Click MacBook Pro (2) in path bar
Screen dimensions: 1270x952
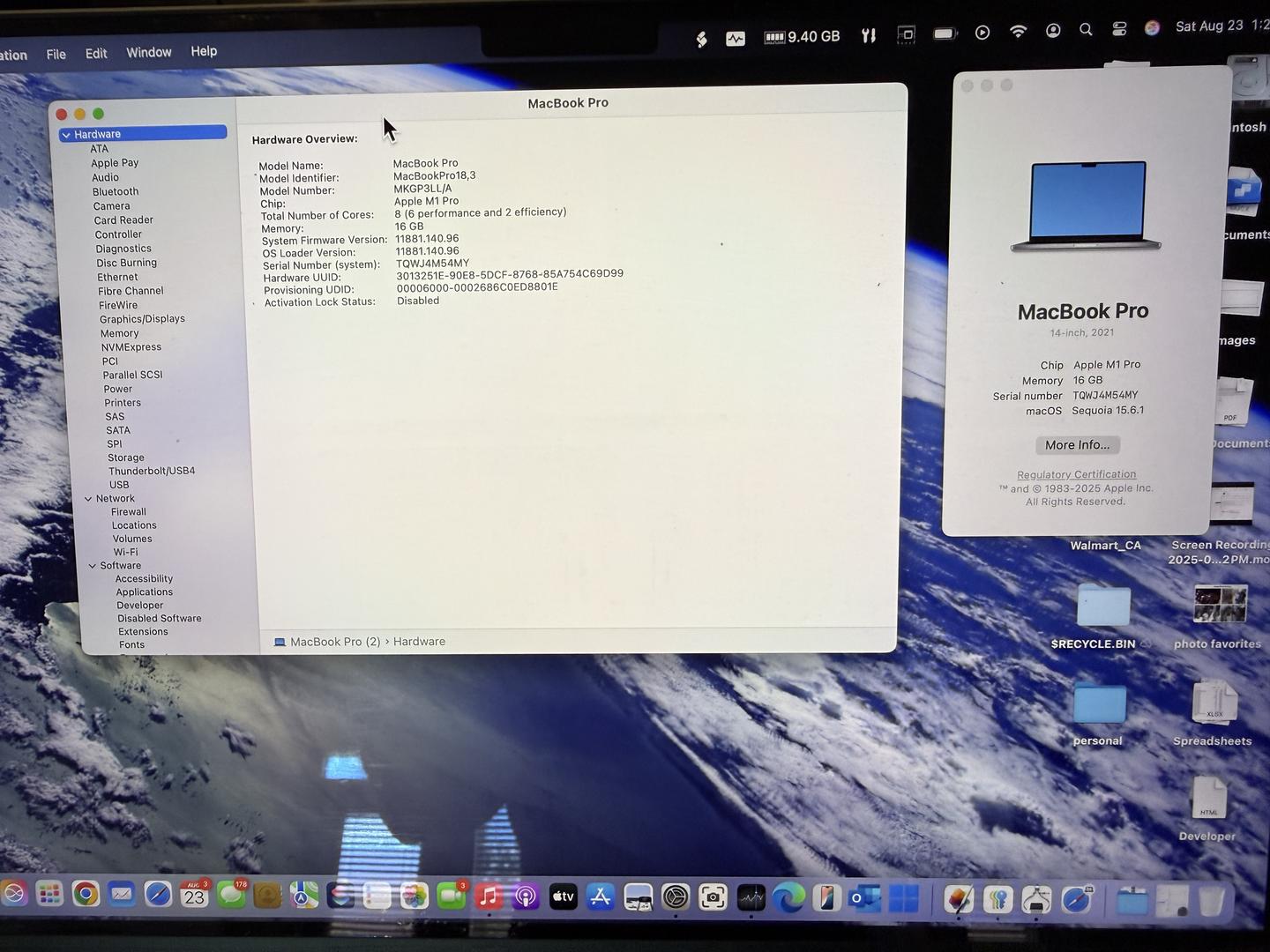click(327, 642)
